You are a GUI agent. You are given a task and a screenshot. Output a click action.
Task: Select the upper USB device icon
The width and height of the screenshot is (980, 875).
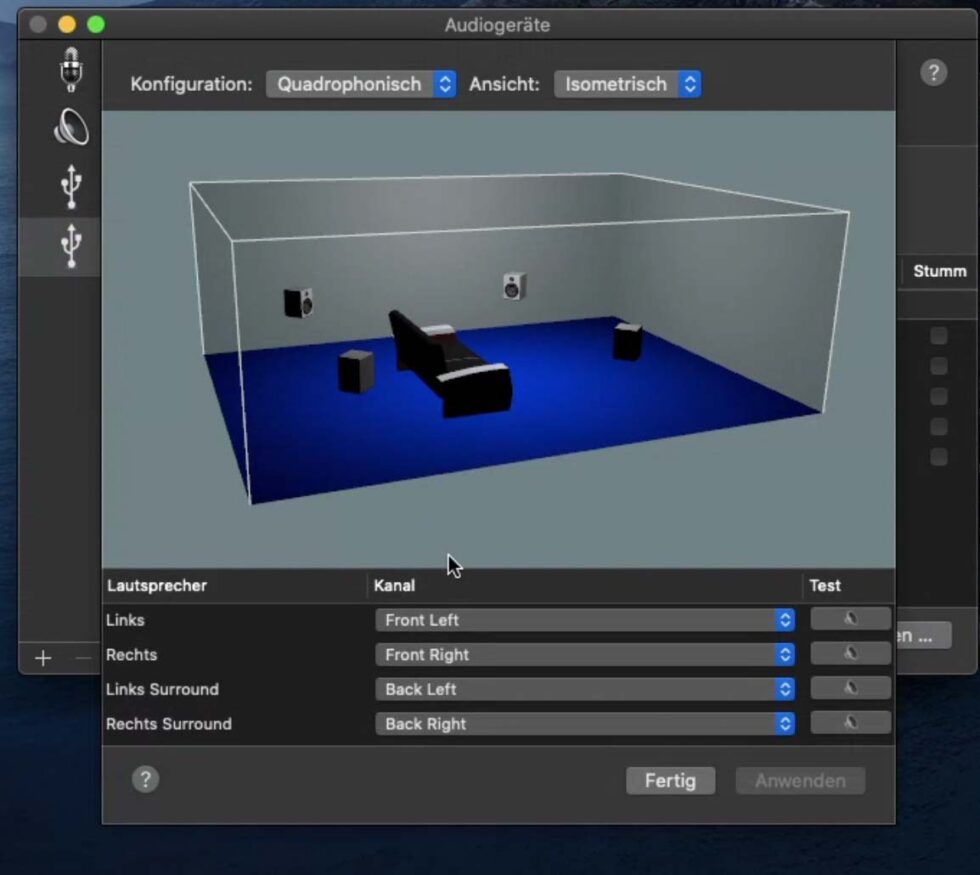71,186
